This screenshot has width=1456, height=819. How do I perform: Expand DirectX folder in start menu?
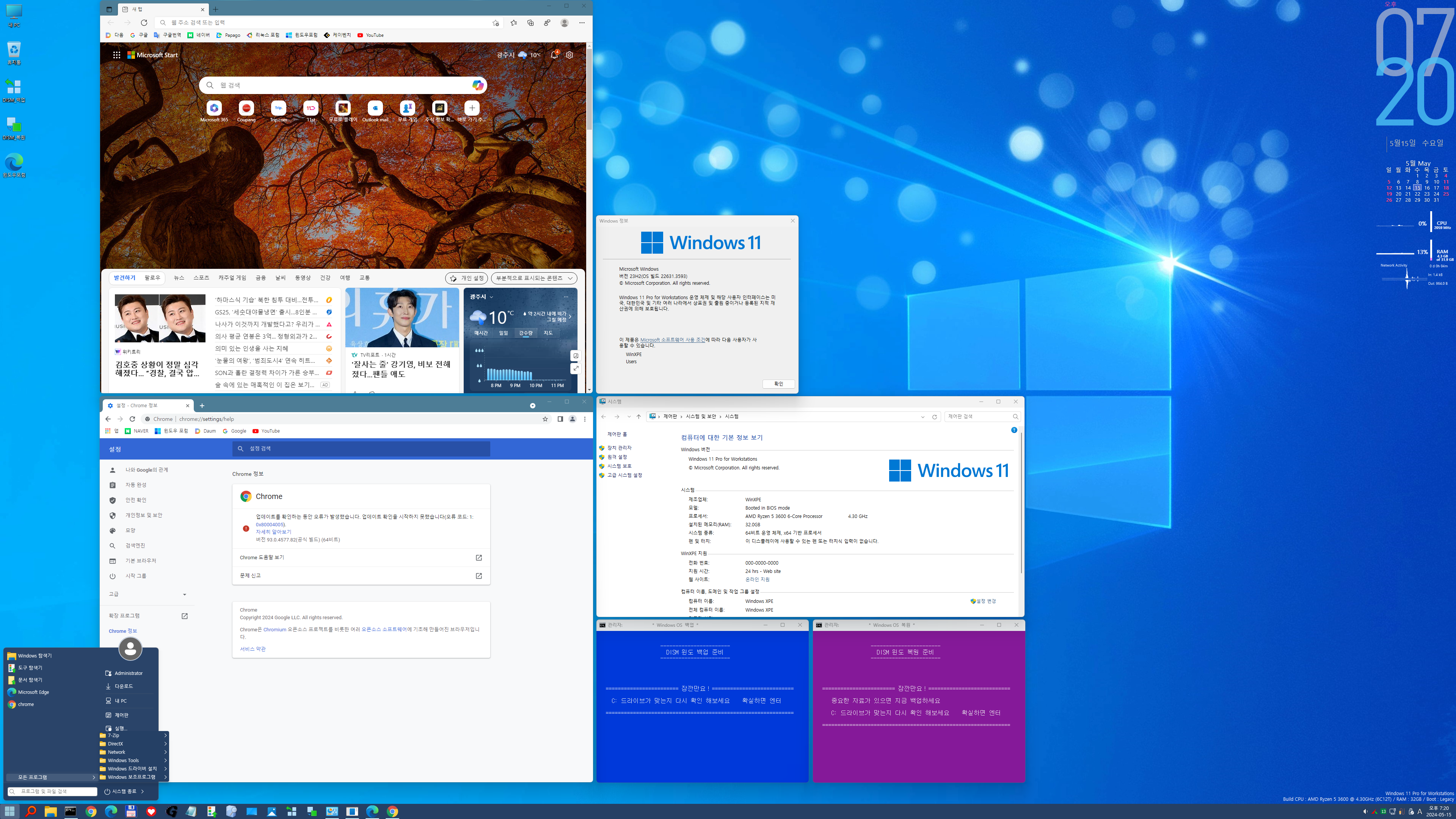[133, 744]
